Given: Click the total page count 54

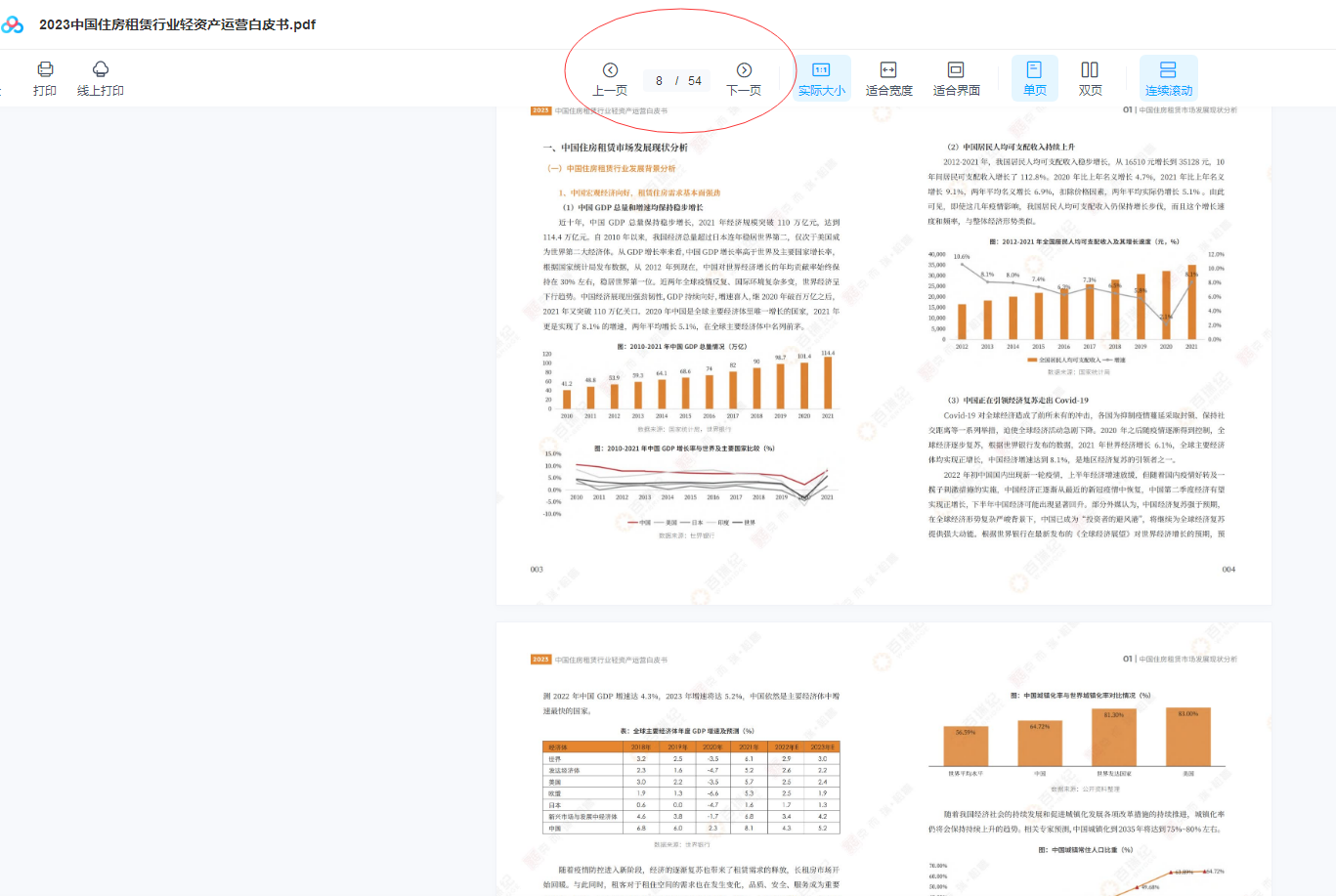Looking at the screenshot, I should (x=695, y=81).
